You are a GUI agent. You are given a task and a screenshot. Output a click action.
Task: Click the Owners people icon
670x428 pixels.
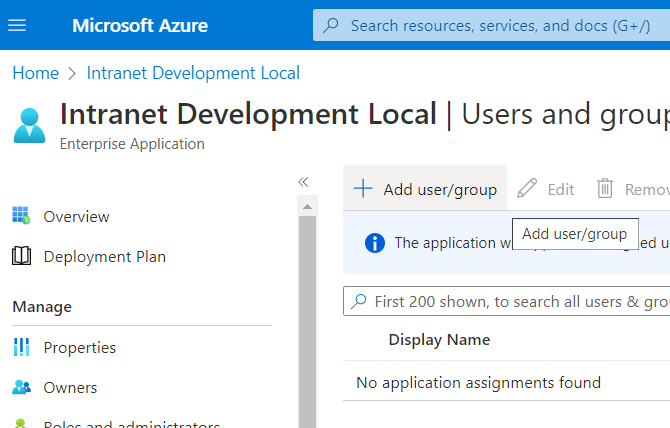coord(21,387)
